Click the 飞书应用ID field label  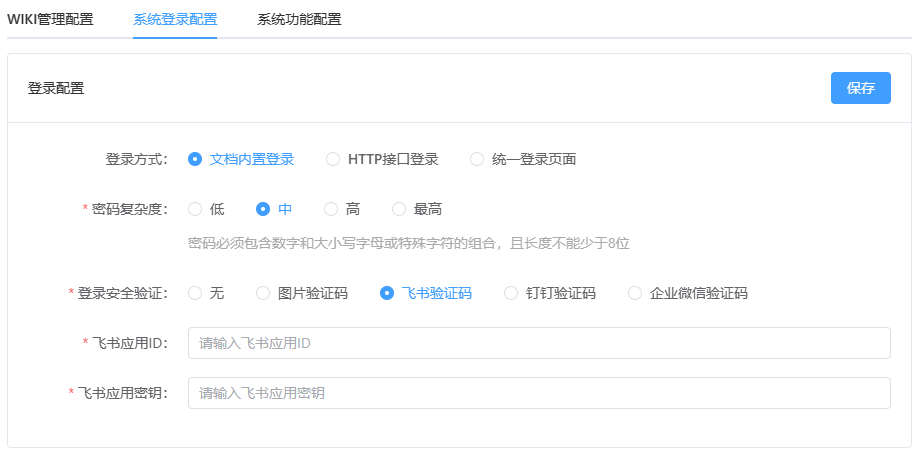click(130, 343)
